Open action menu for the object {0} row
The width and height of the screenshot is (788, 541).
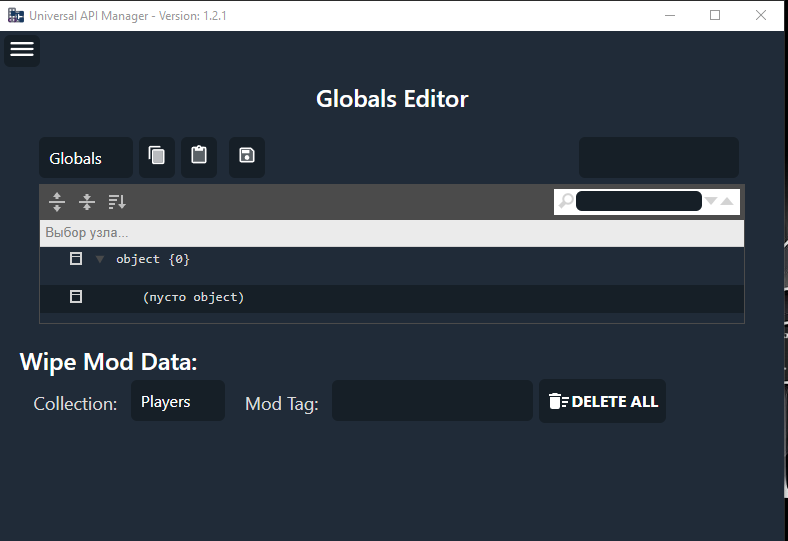click(x=76, y=259)
